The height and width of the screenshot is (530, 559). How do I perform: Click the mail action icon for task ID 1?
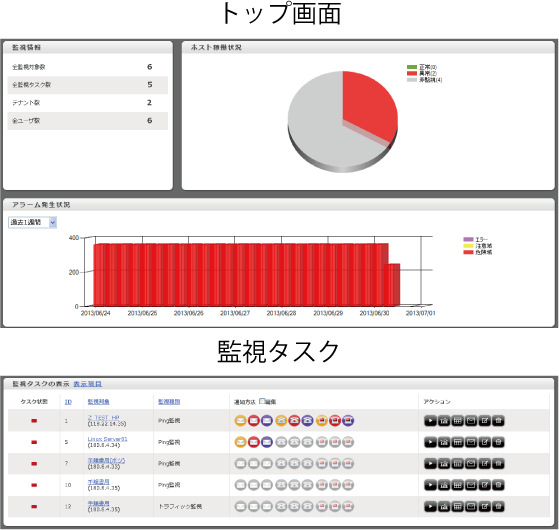(471, 421)
